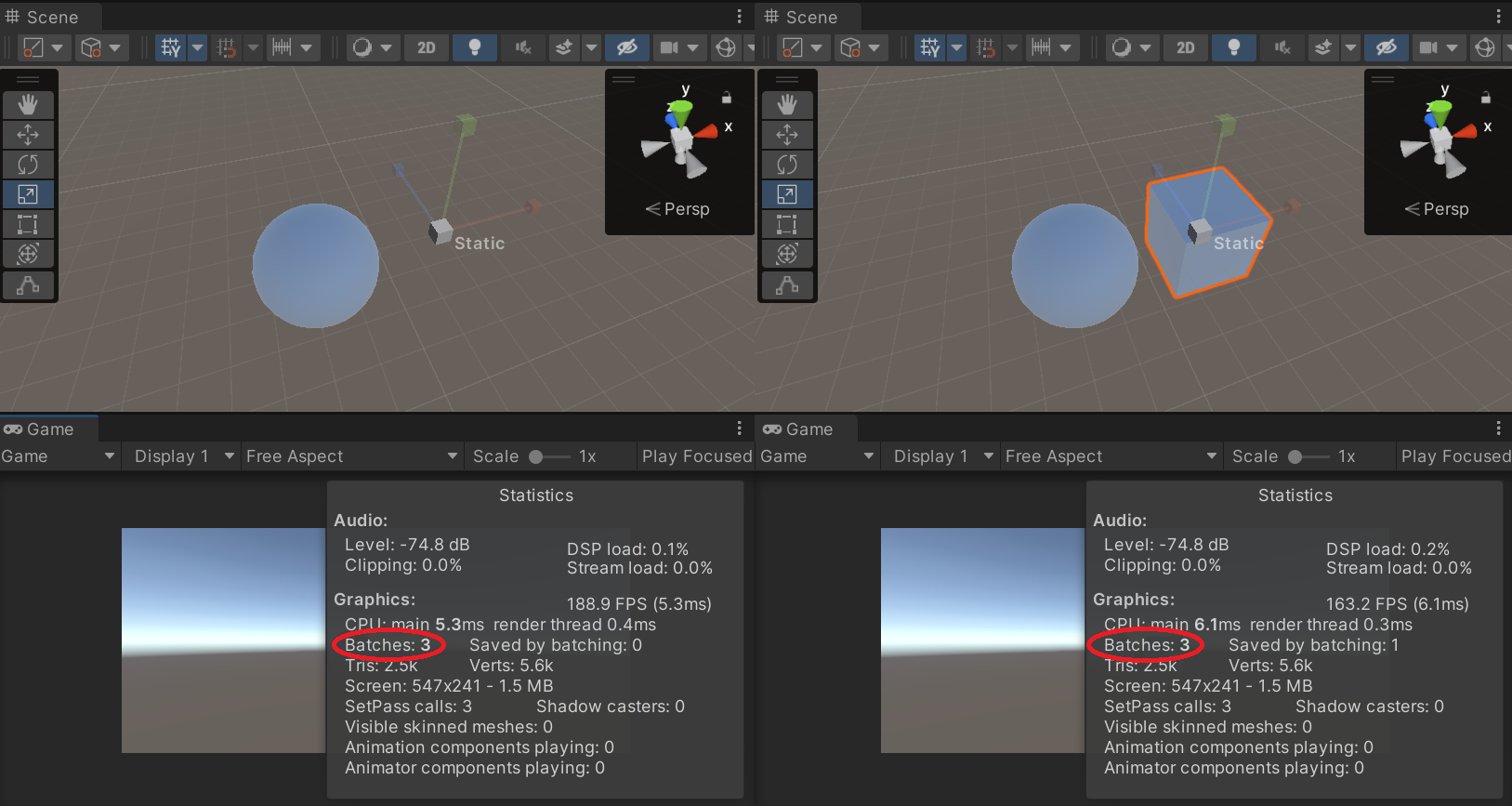Image resolution: width=1512 pixels, height=806 pixels.
Task: Open left Game tab three-dot menu
Action: click(740, 428)
